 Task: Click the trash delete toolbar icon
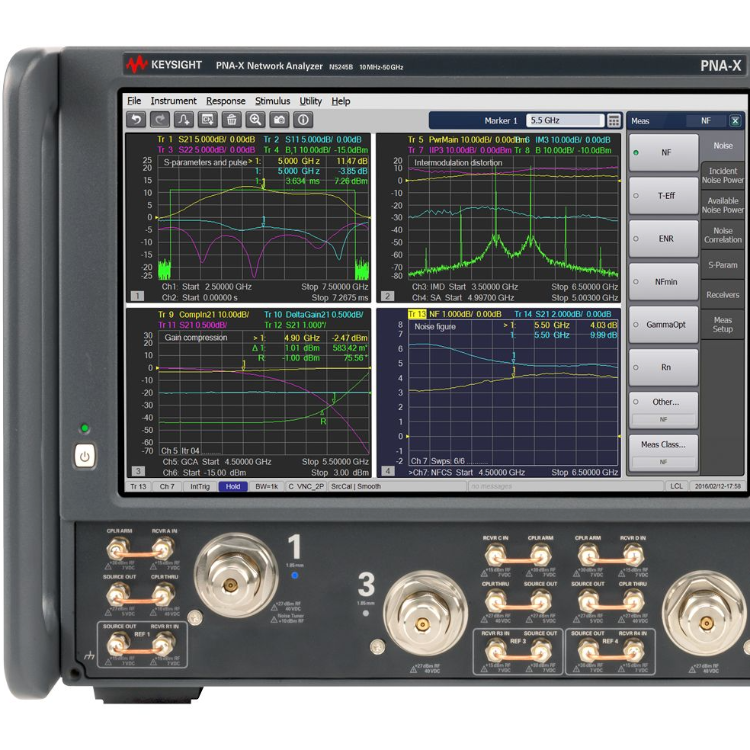[x=232, y=120]
